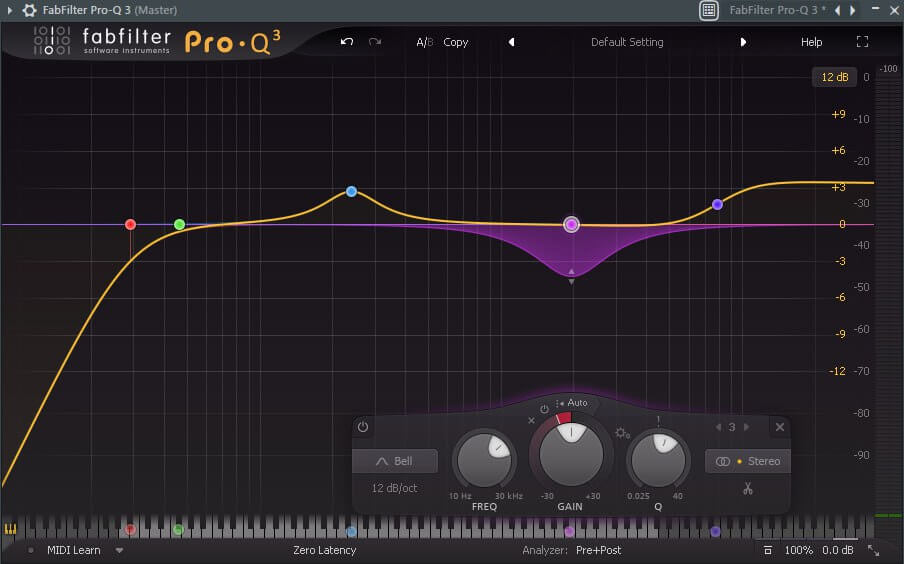
Task: Select the dark purple high shelf band node
Action: point(717,204)
